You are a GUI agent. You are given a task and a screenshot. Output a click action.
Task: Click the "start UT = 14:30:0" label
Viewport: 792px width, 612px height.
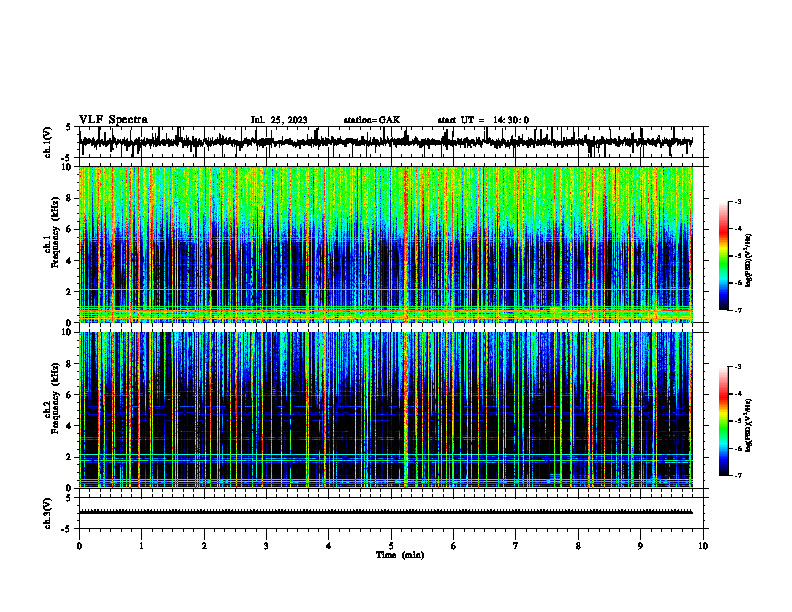coord(483,120)
